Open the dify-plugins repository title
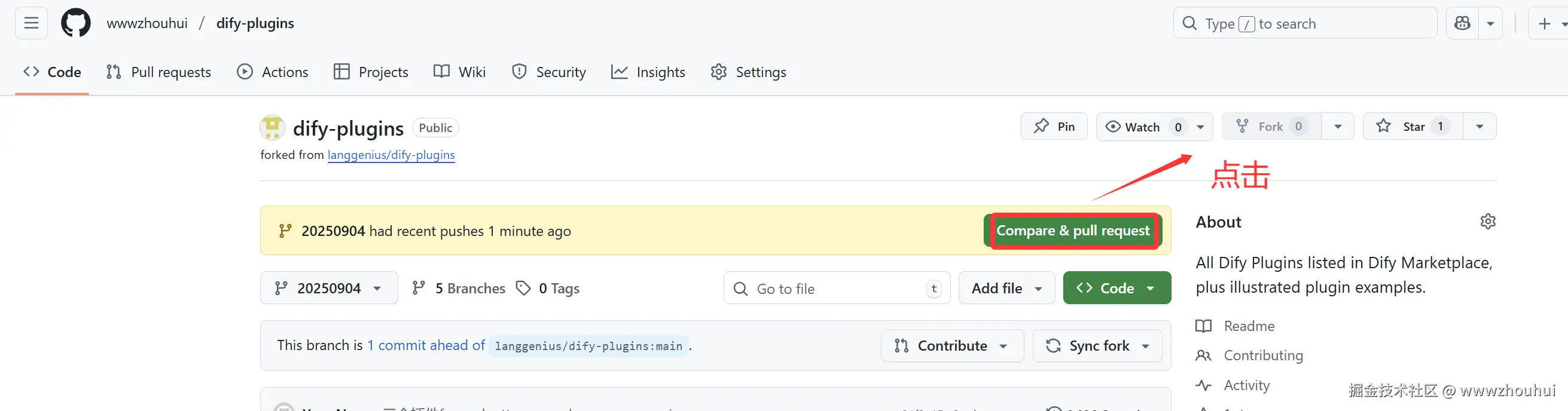1568x411 pixels. tap(348, 128)
